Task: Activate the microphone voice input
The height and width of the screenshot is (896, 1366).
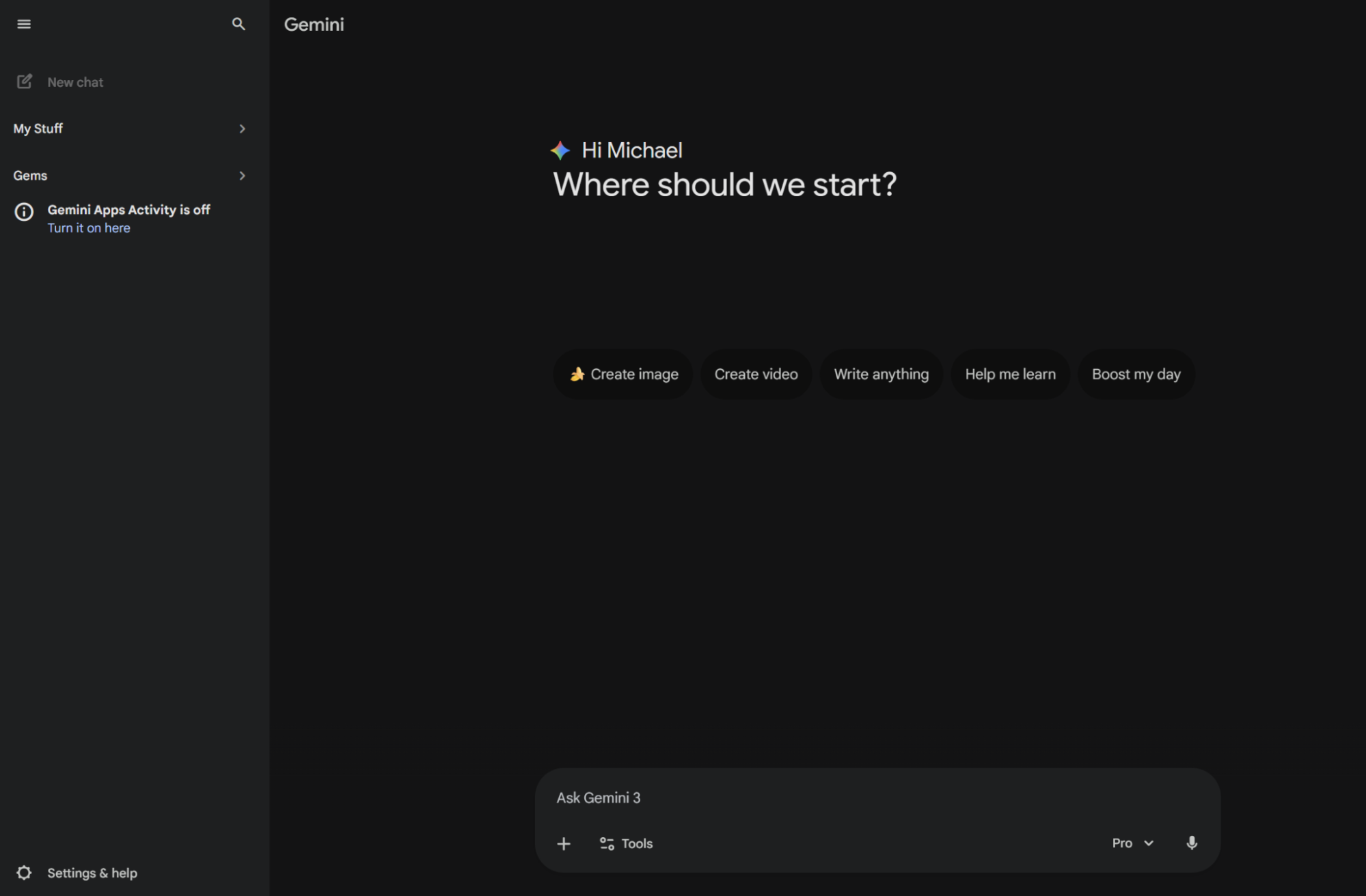Action: pos(1192,843)
